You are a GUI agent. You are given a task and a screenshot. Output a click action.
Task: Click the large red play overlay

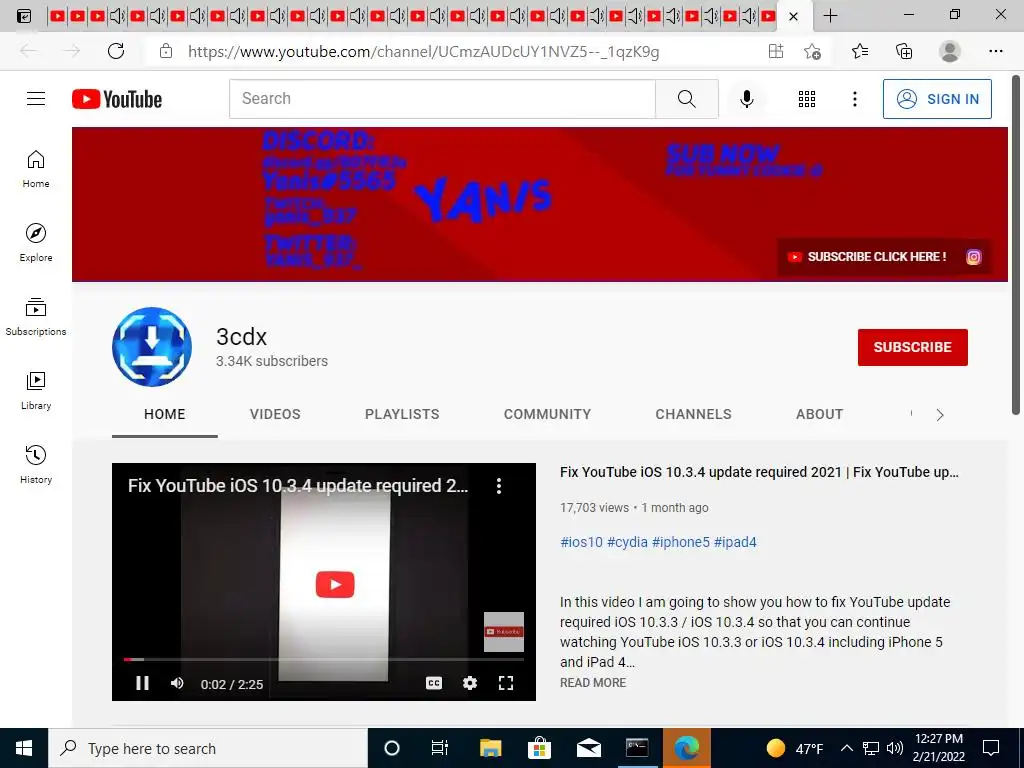pos(335,584)
